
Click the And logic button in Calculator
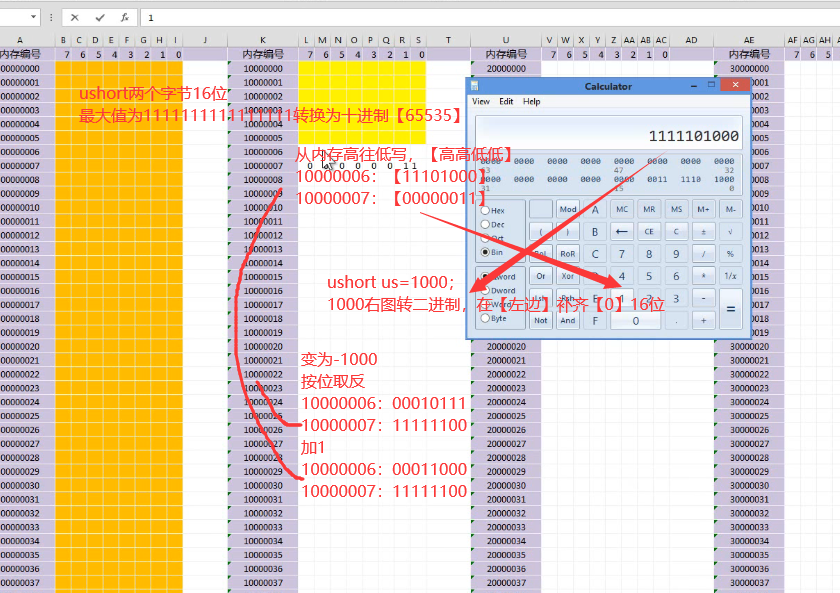(568, 320)
